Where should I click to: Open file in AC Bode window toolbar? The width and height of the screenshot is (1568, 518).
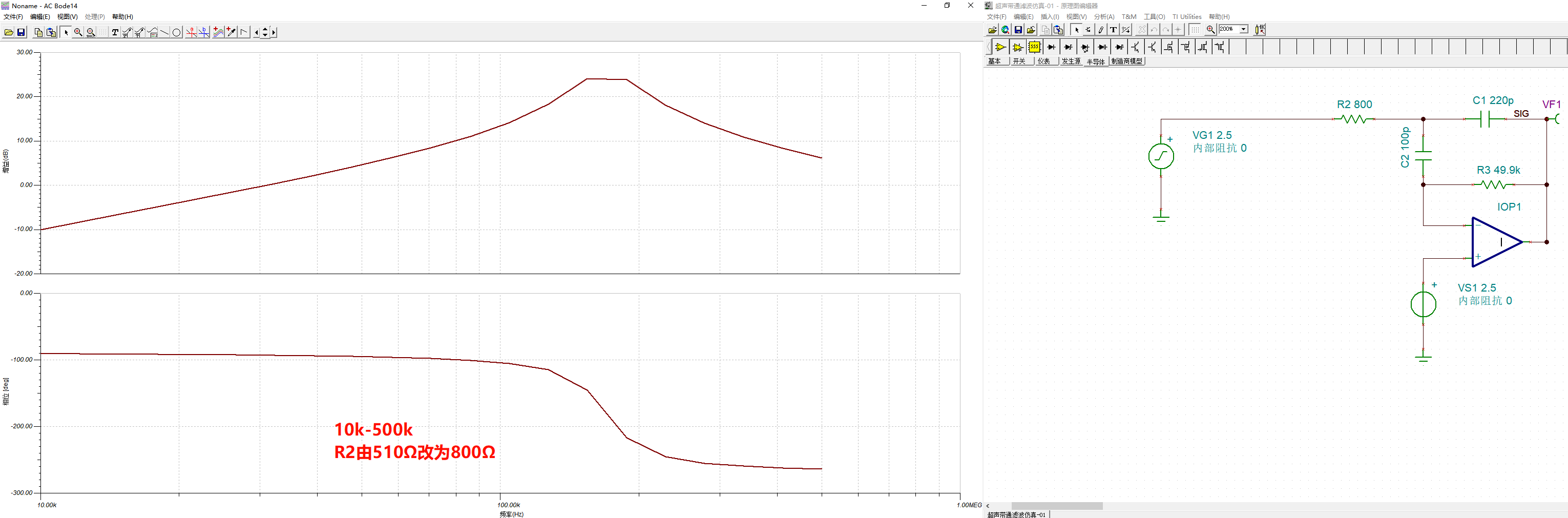click(x=9, y=32)
